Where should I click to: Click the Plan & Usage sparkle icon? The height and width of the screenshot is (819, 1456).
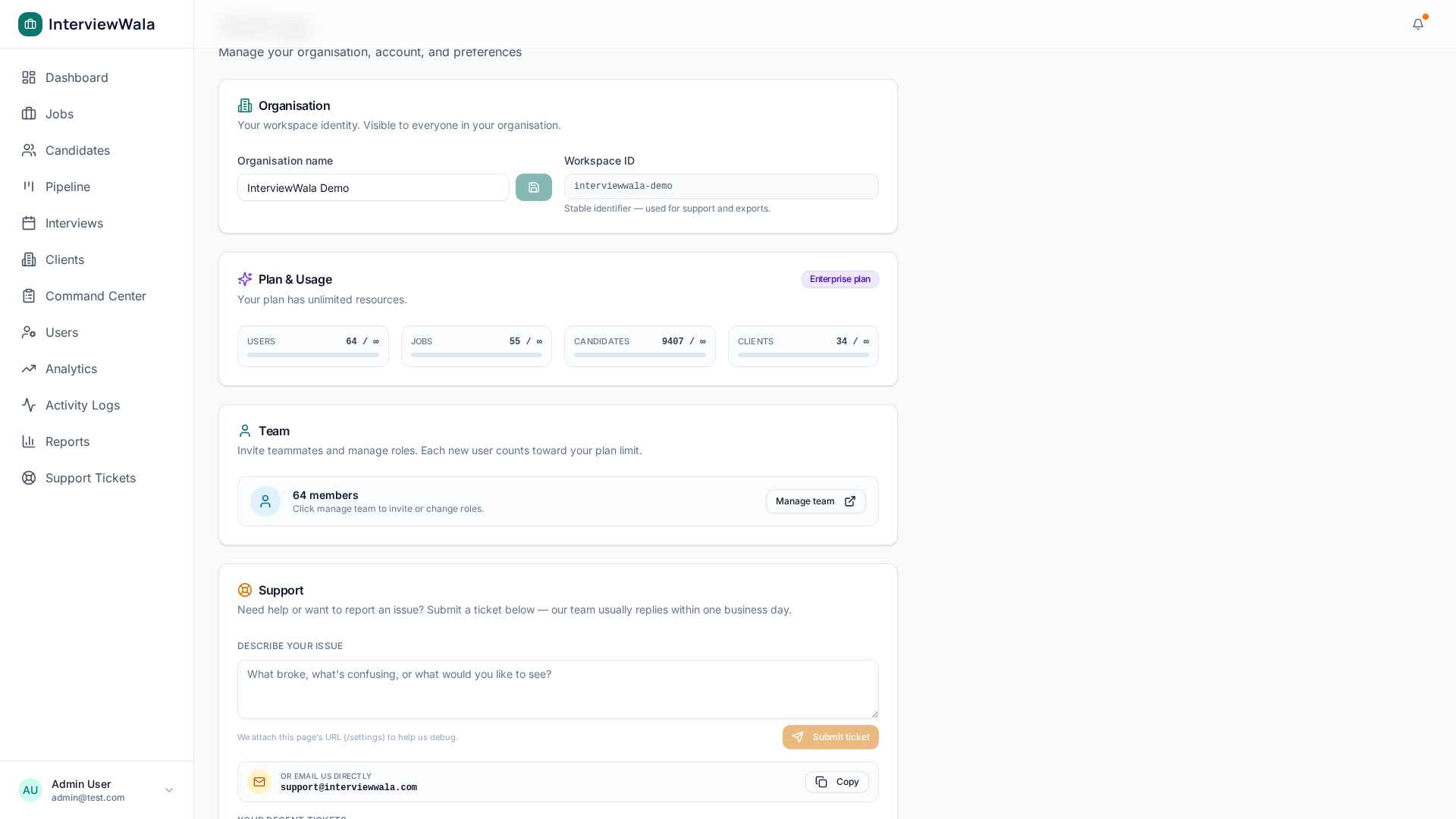pyautogui.click(x=245, y=279)
